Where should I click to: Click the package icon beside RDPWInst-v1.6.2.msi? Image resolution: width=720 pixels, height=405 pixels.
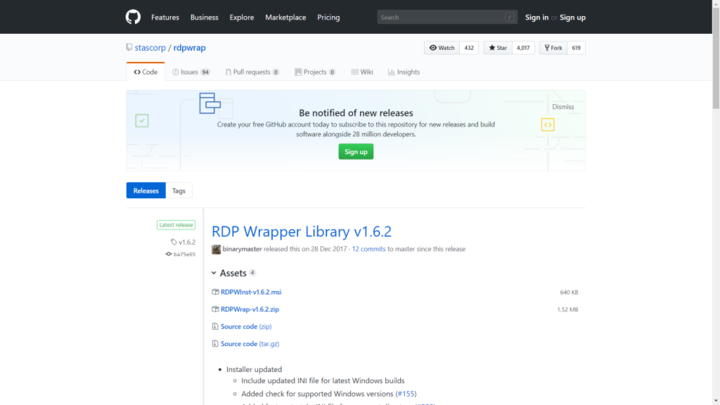215,292
